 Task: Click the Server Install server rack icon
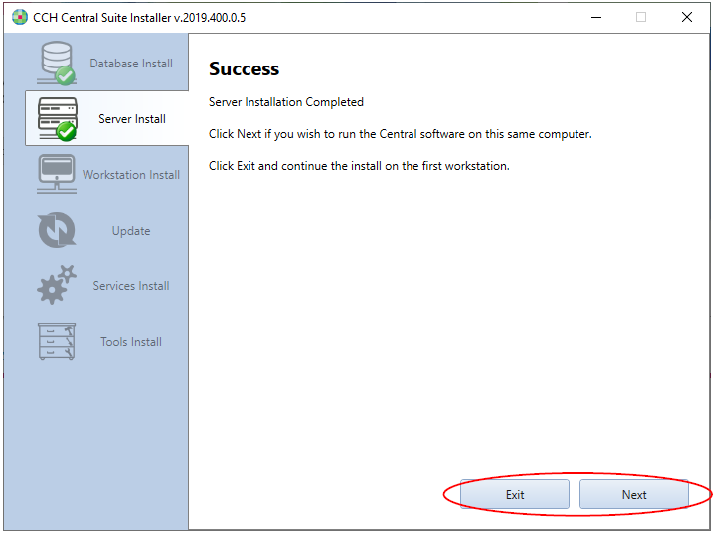(58, 119)
